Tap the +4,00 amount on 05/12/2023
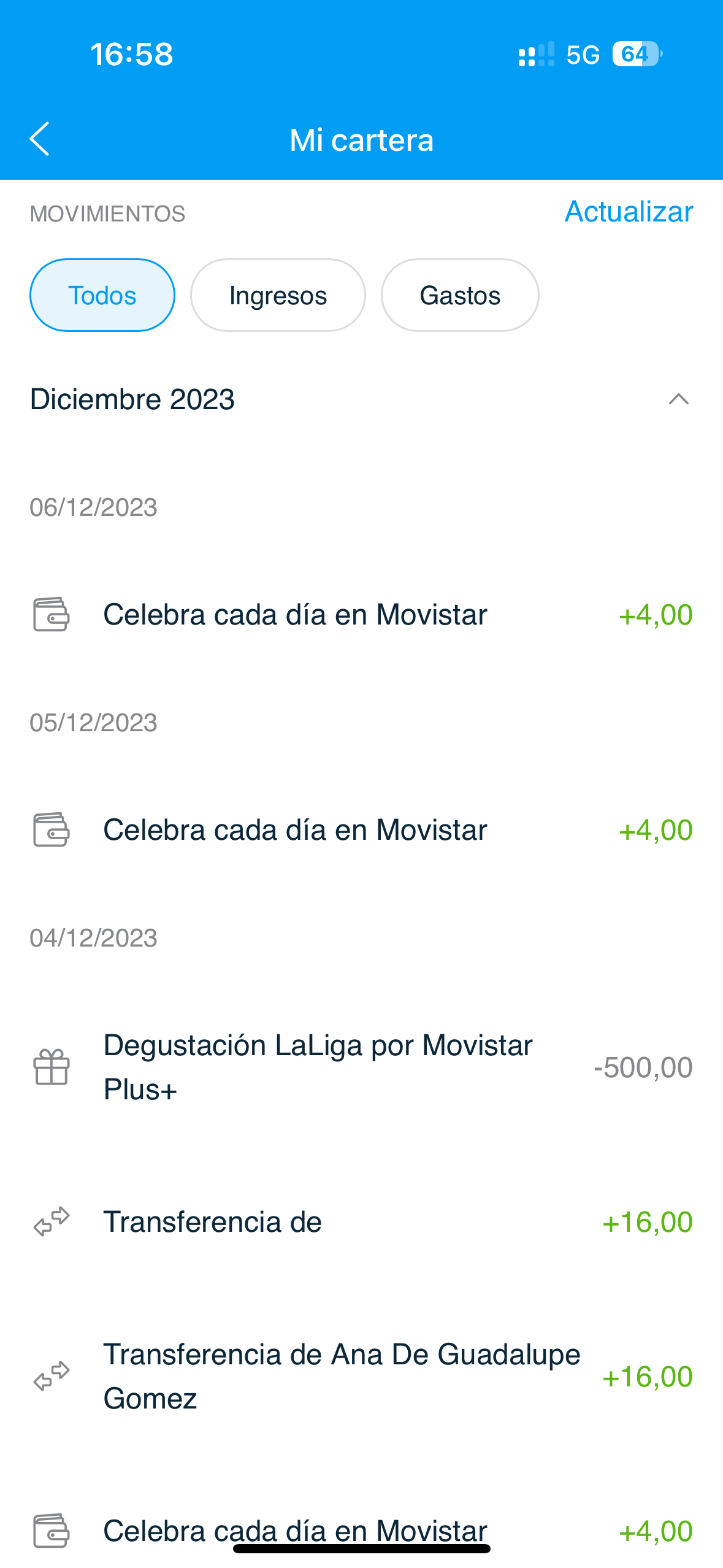 pyautogui.click(x=656, y=830)
